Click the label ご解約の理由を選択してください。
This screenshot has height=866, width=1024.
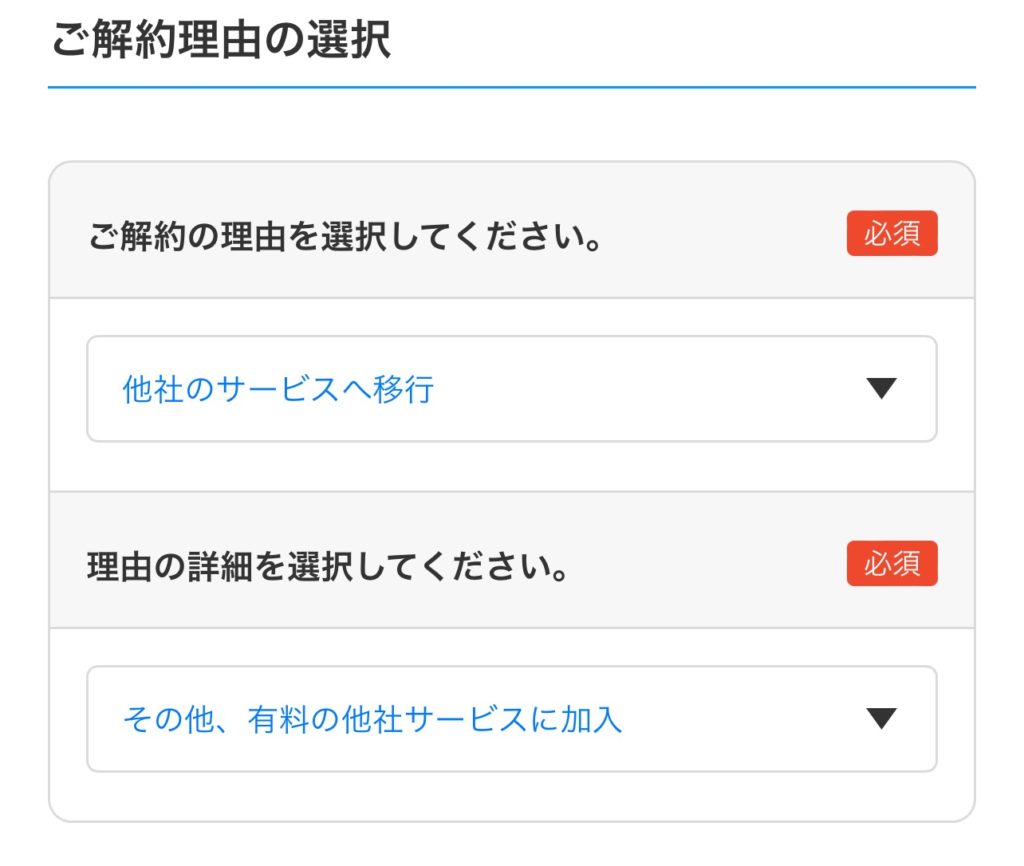[346, 239]
